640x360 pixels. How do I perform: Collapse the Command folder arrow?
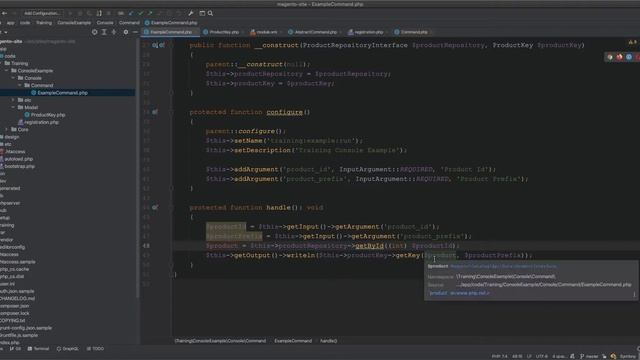pos(20,85)
